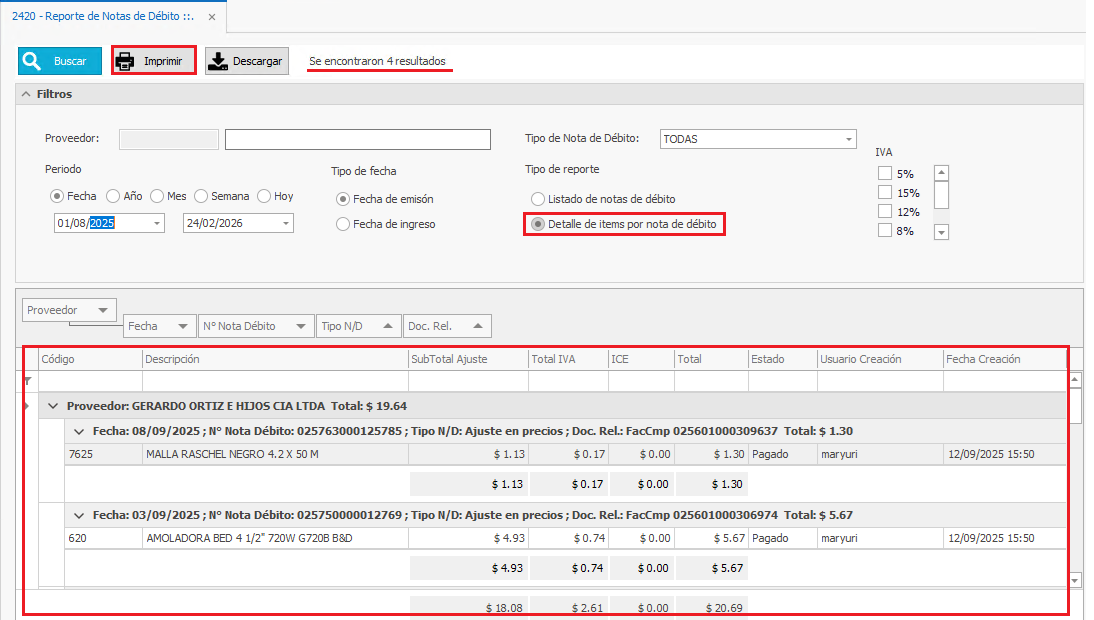Click the Imprimir printer button
Screen dimensions: 1094x620
tap(153, 61)
